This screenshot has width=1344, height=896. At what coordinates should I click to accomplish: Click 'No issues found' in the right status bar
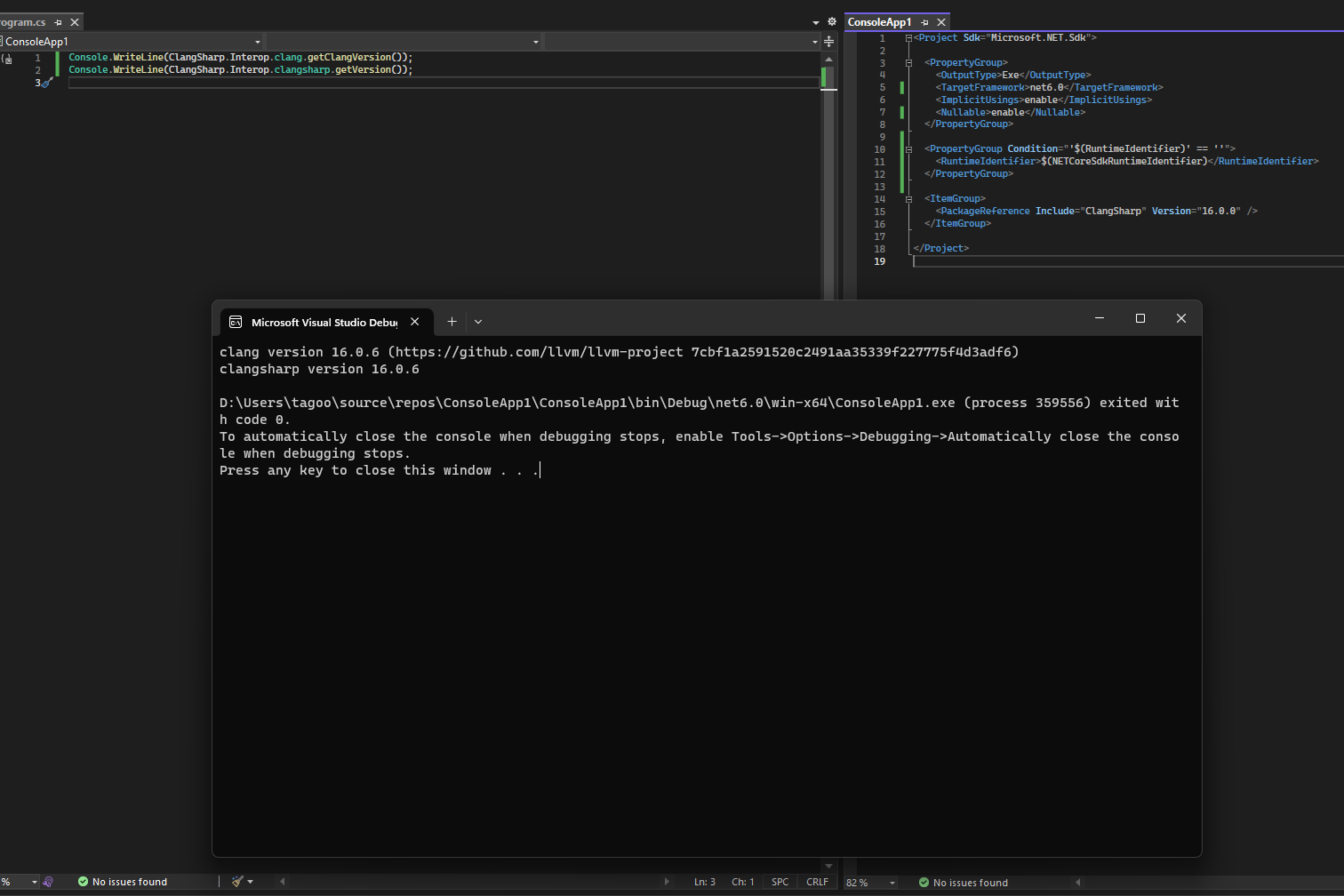tap(970, 882)
